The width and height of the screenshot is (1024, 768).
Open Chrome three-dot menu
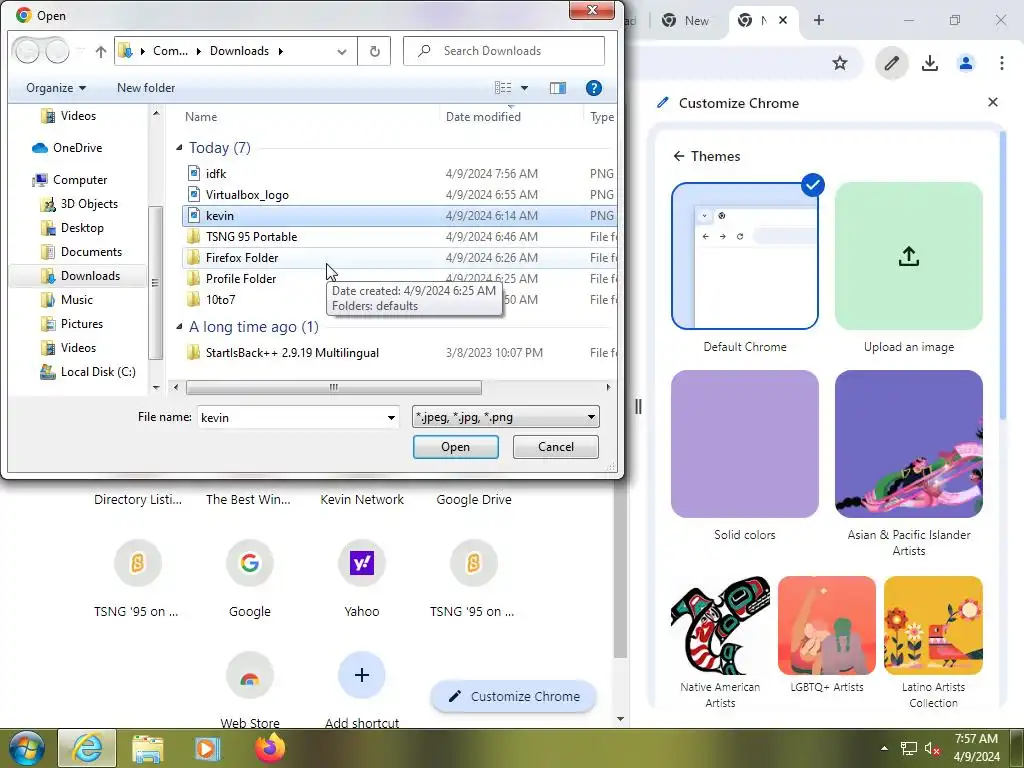(x=1001, y=63)
